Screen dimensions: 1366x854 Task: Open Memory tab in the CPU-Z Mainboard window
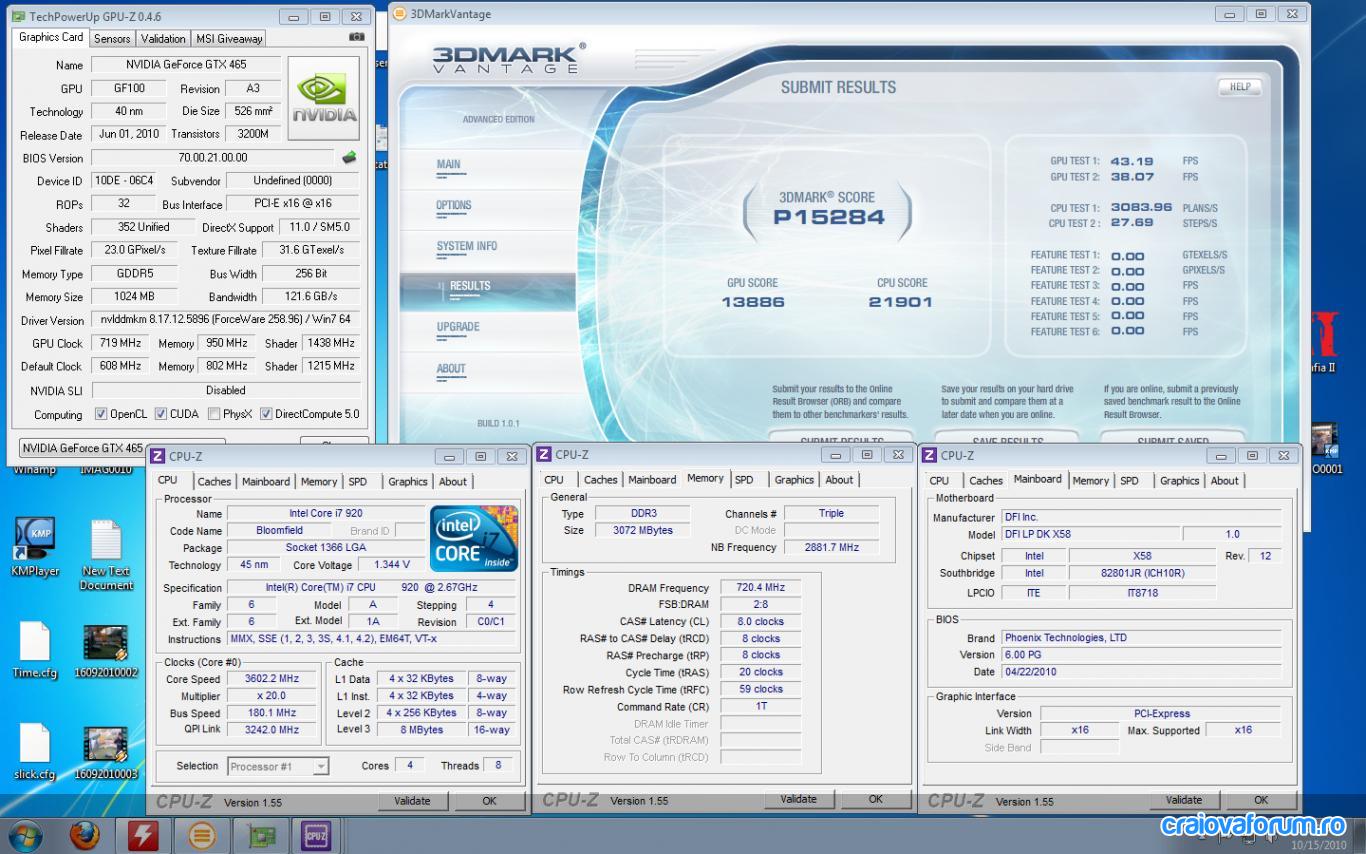pyautogui.click(x=1090, y=481)
